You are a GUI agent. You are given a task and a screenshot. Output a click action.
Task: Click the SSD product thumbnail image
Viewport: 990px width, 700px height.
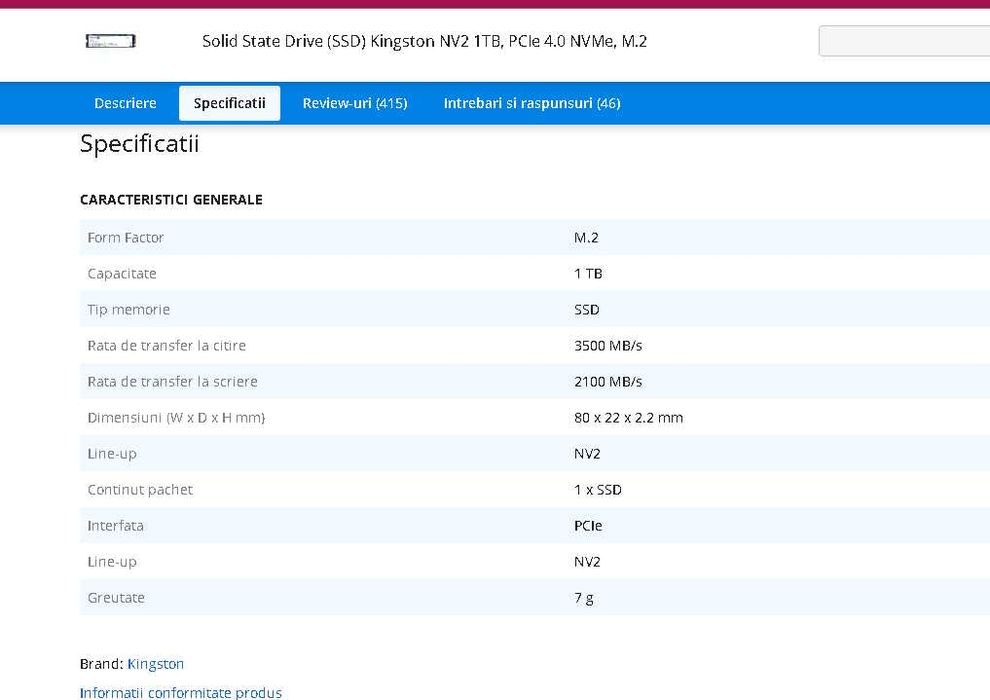[110, 41]
